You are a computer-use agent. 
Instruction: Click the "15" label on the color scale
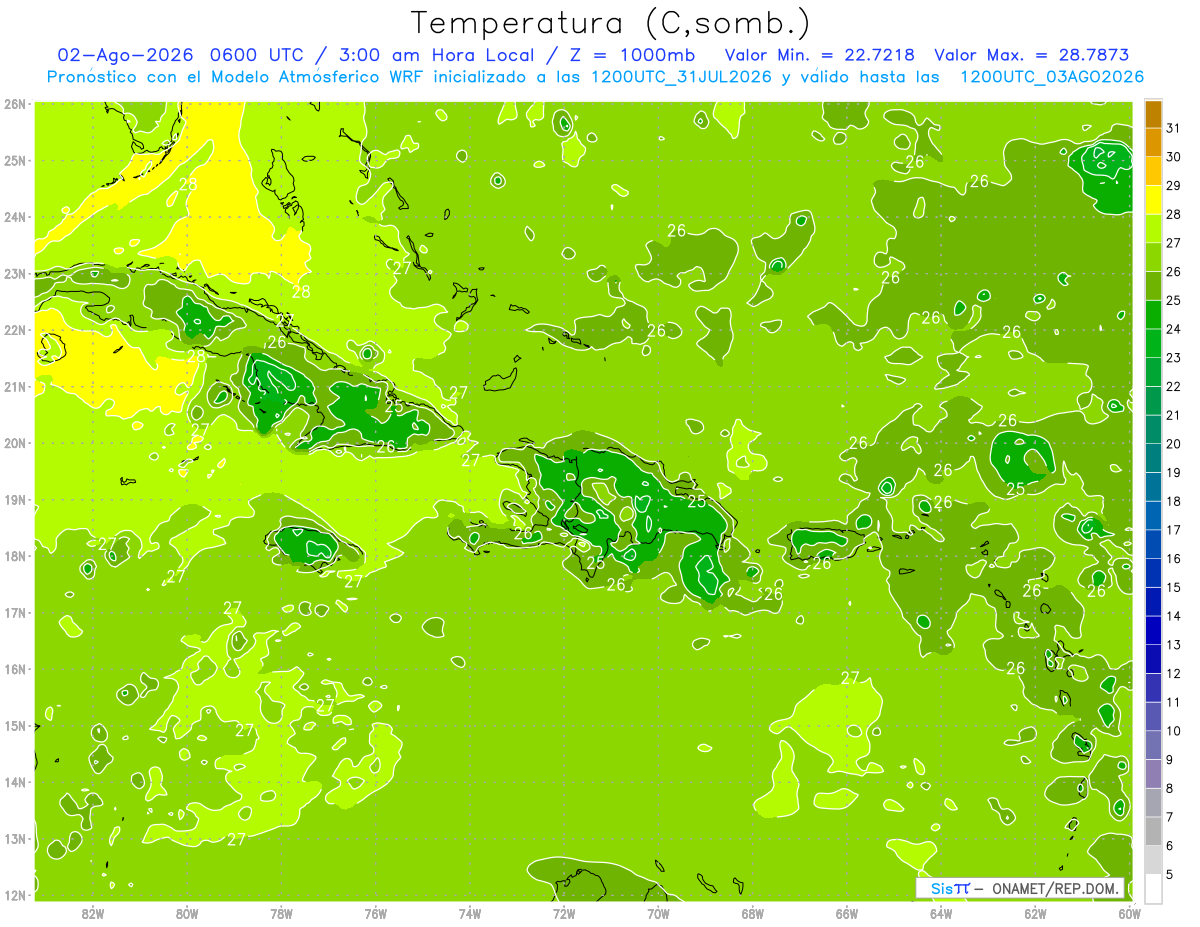click(1174, 587)
